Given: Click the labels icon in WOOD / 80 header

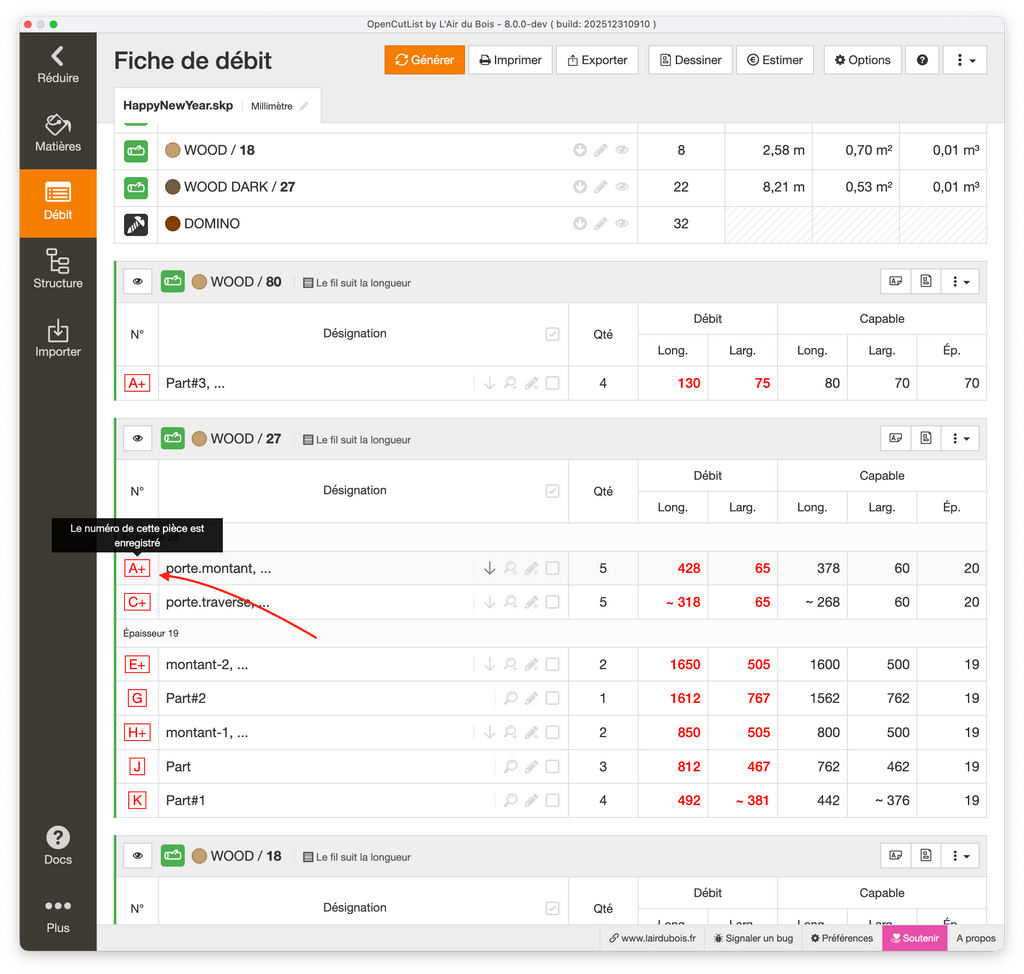Looking at the screenshot, I should [x=896, y=282].
